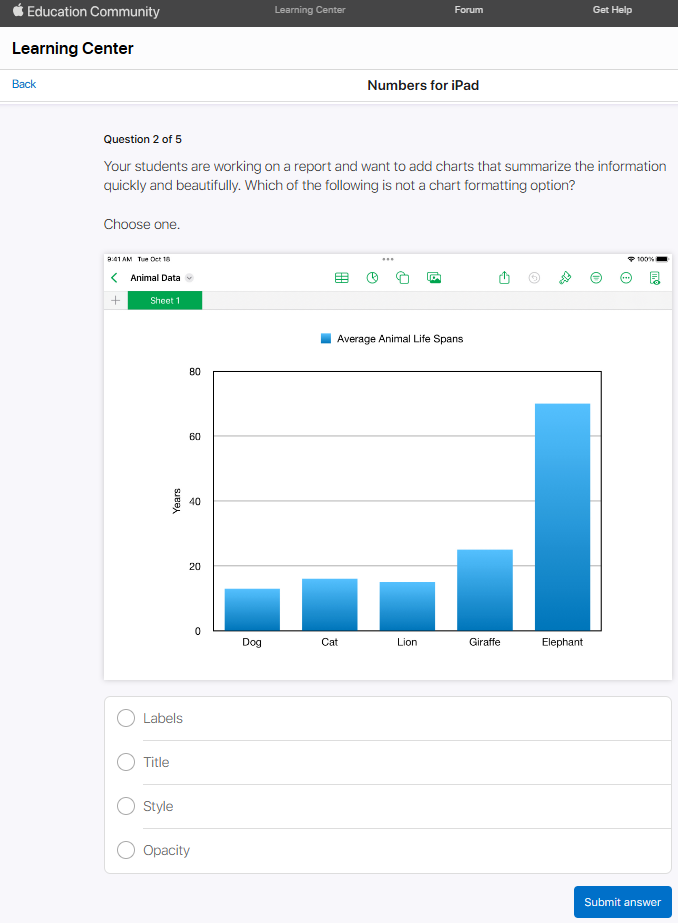Open Get Help nav item

point(612,10)
